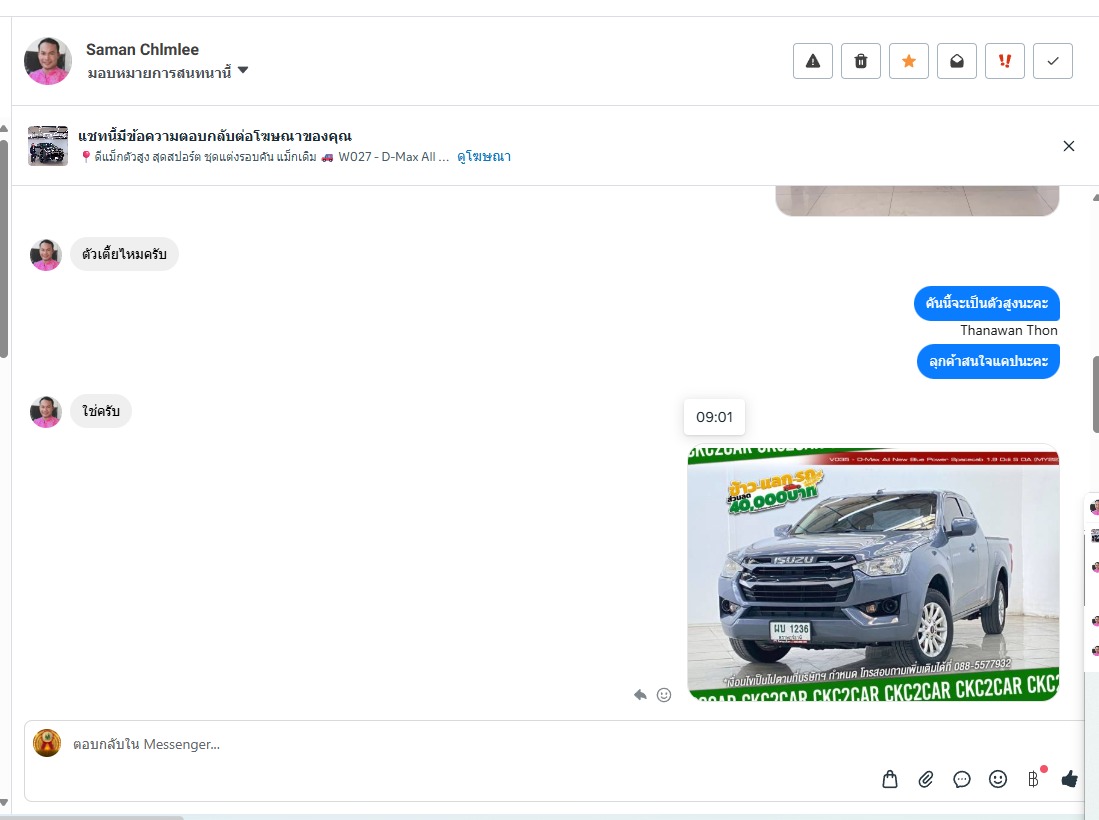The width and height of the screenshot is (1099, 820).
Task: Dismiss the ad reply banner
Action: pyautogui.click(x=1068, y=146)
